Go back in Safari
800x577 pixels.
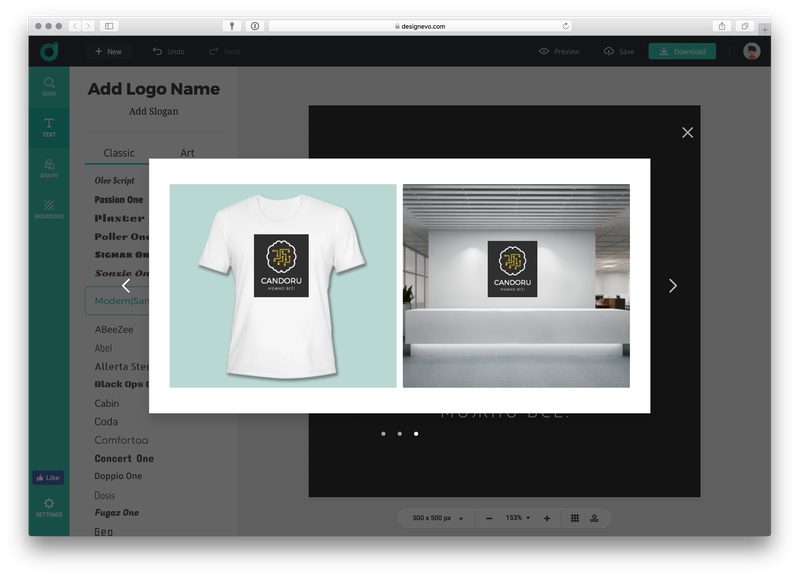(75, 26)
